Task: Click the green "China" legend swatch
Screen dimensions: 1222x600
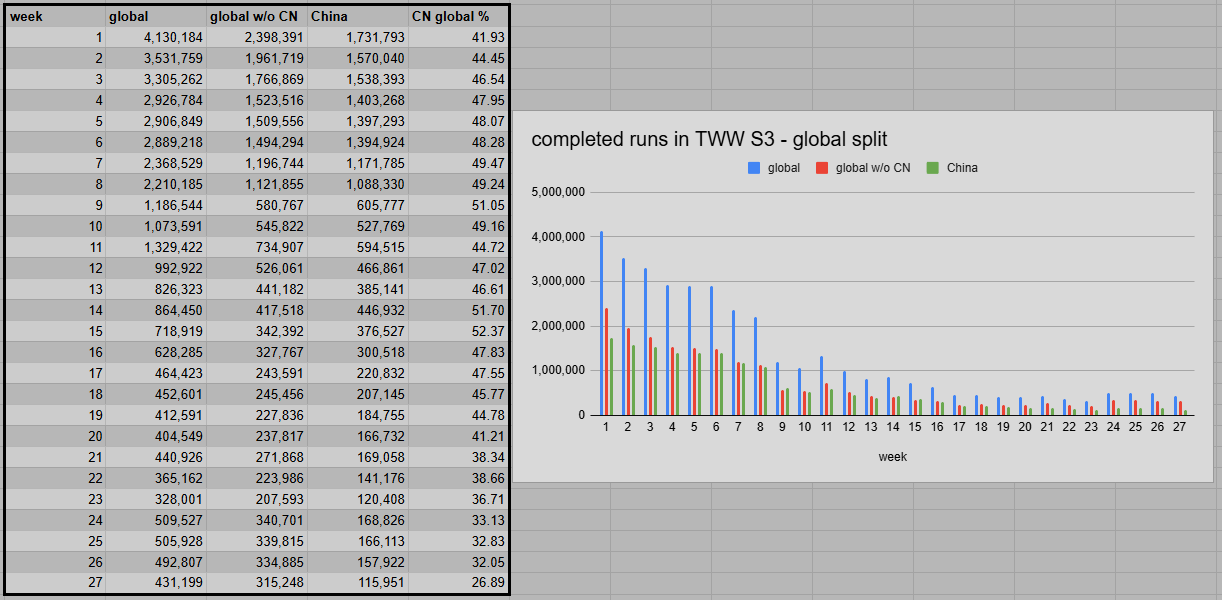Action: (931, 167)
